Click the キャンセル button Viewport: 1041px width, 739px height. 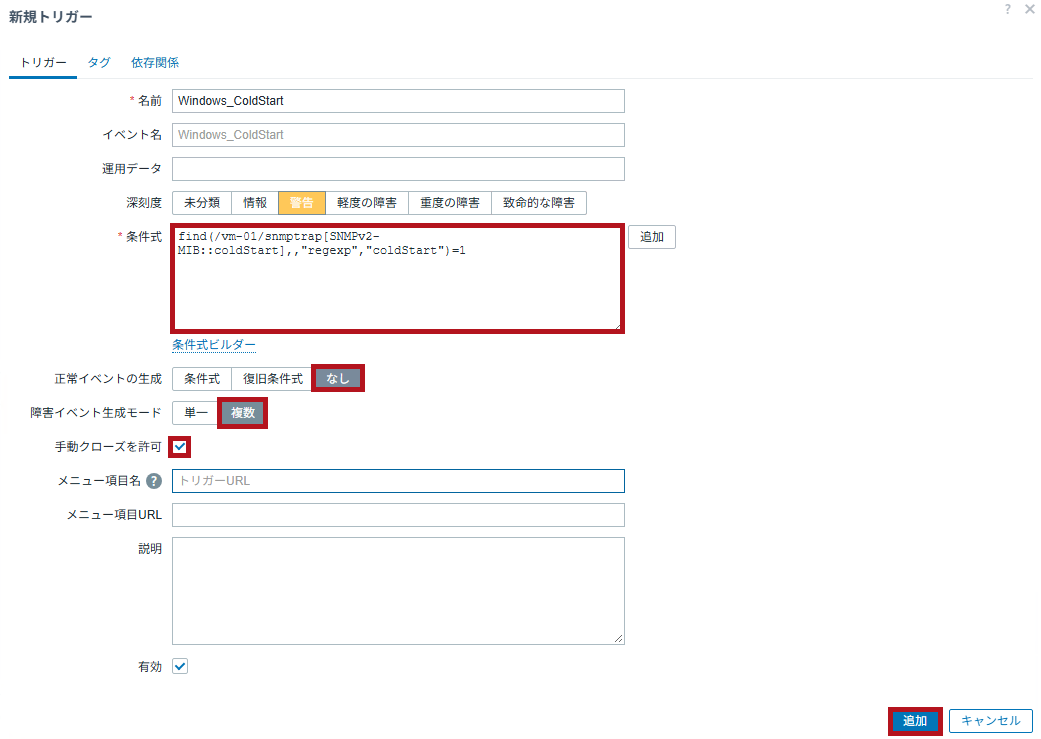point(991,721)
